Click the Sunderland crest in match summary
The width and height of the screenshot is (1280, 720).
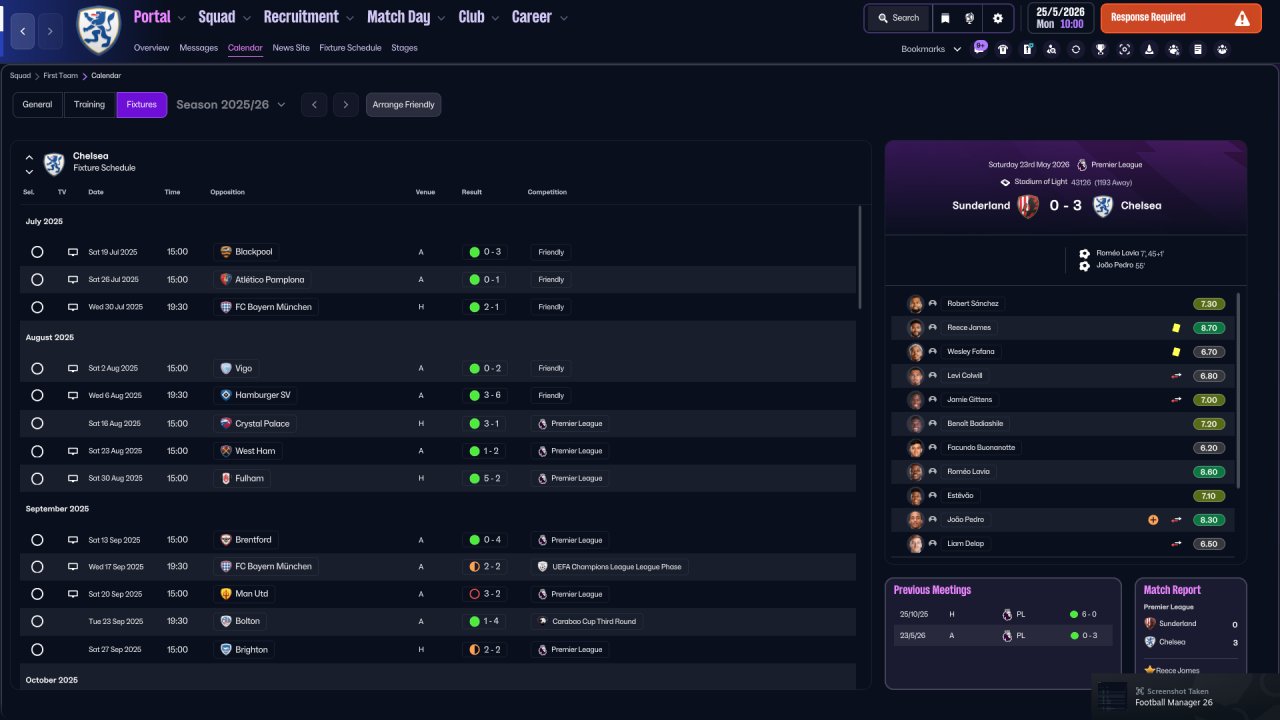click(x=1028, y=206)
